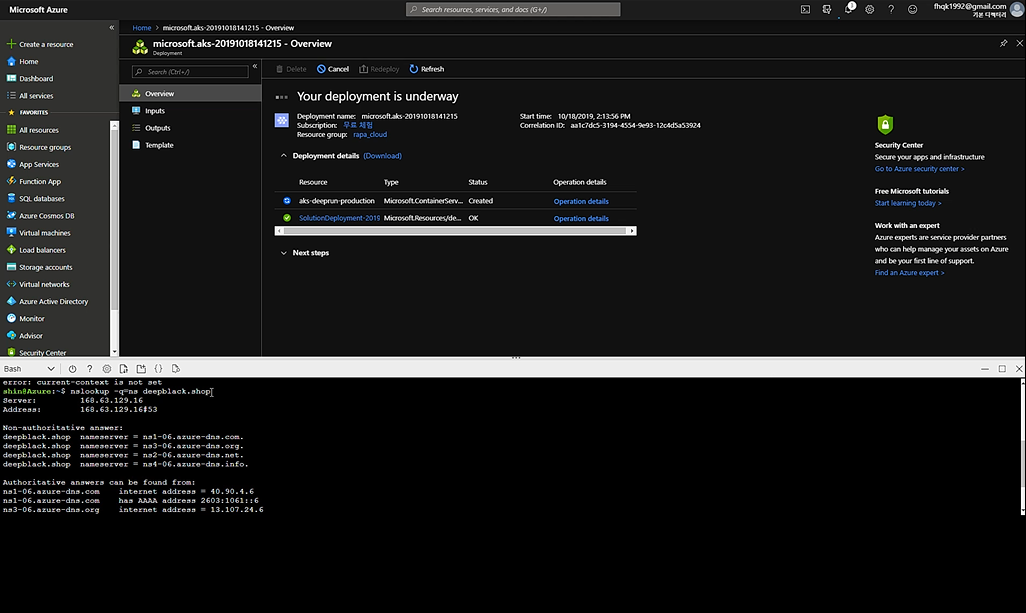Open Monitor favorite
1026x613 pixels.
[x=26, y=319]
